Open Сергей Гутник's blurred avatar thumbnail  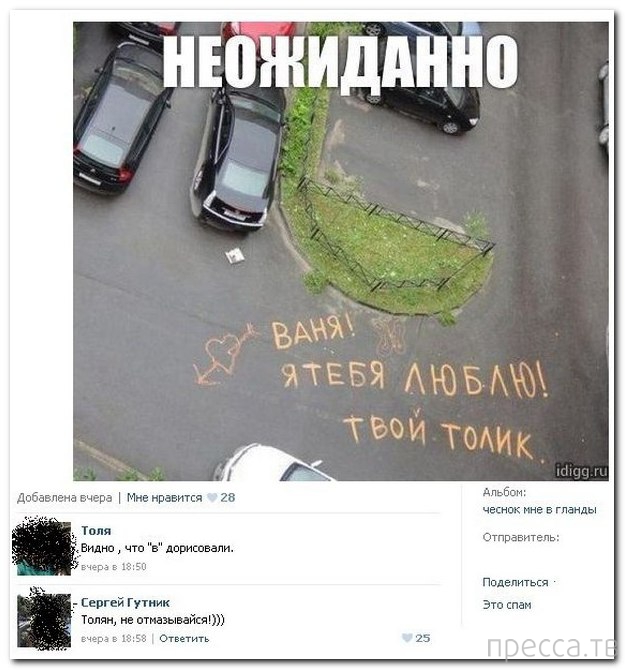44,620
